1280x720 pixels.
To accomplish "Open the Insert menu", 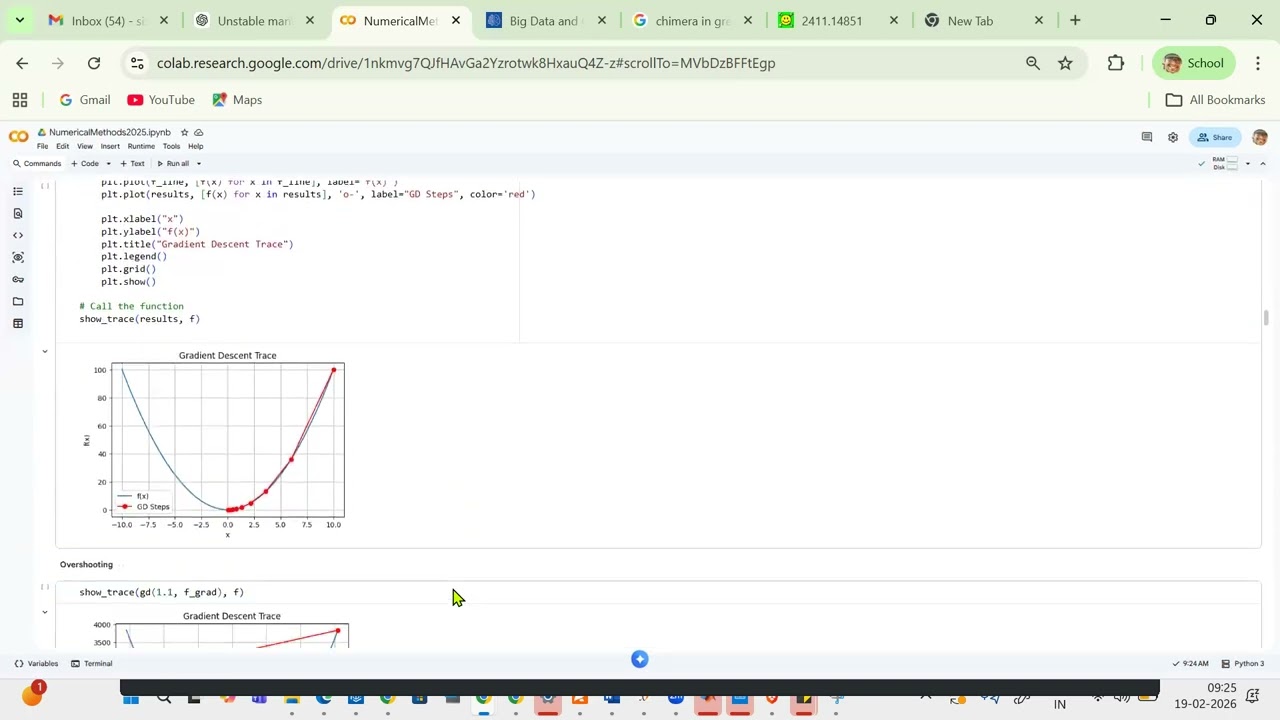I will [x=110, y=146].
